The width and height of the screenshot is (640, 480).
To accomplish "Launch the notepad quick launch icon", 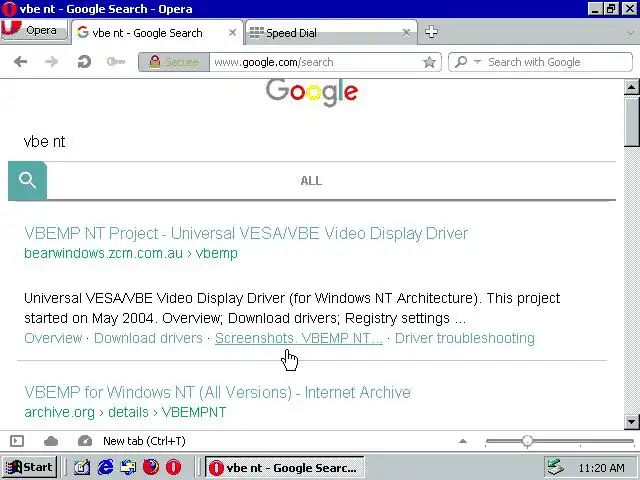I will pos(82,467).
